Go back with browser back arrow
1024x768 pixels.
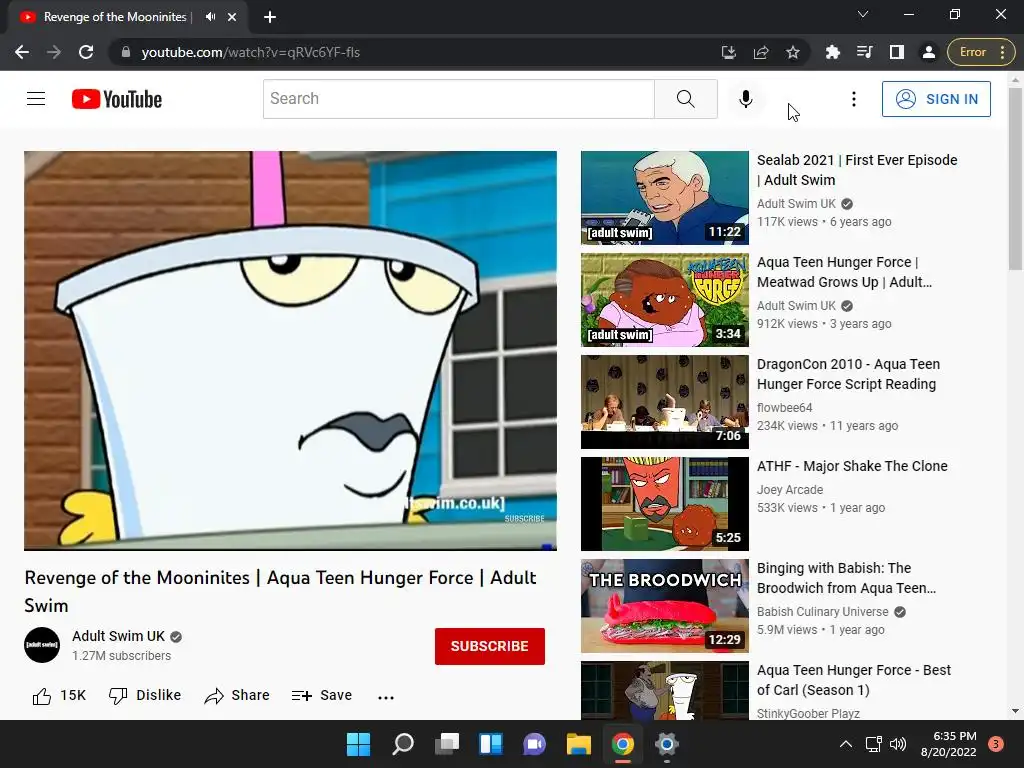(22, 52)
